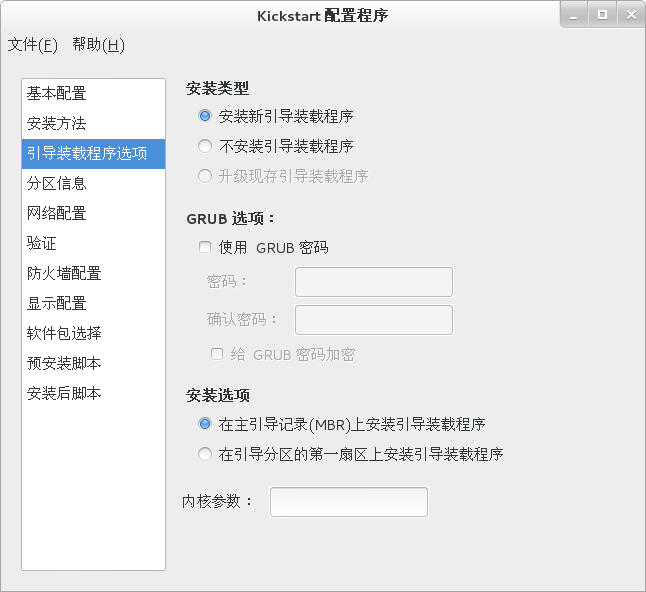The image size is (646, 592).
Task: Open the 网络配置 section
Action: [x=94, y=214]
